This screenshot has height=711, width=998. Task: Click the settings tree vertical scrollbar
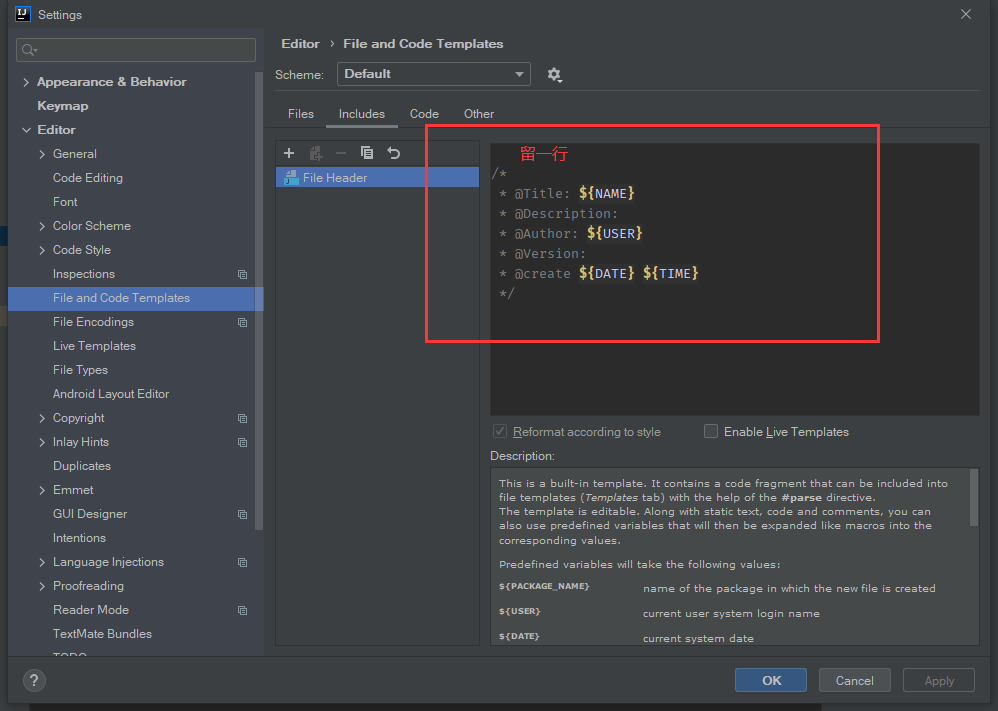pyautogui.click(x=259, y=300)
